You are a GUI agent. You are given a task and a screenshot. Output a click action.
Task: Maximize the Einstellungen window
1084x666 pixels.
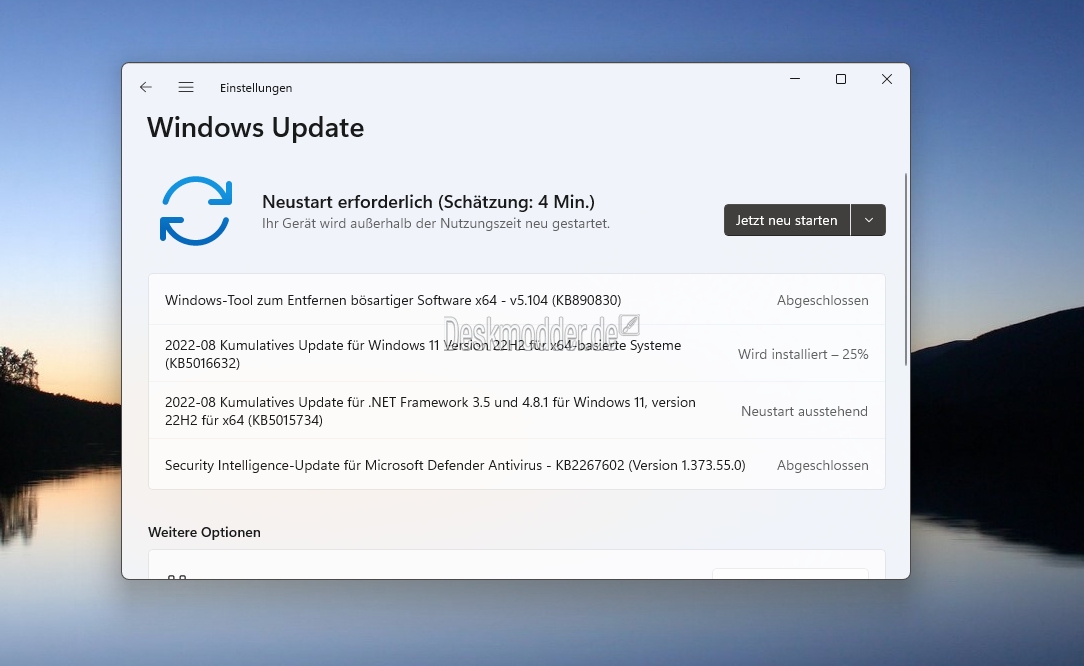point(841,79)
